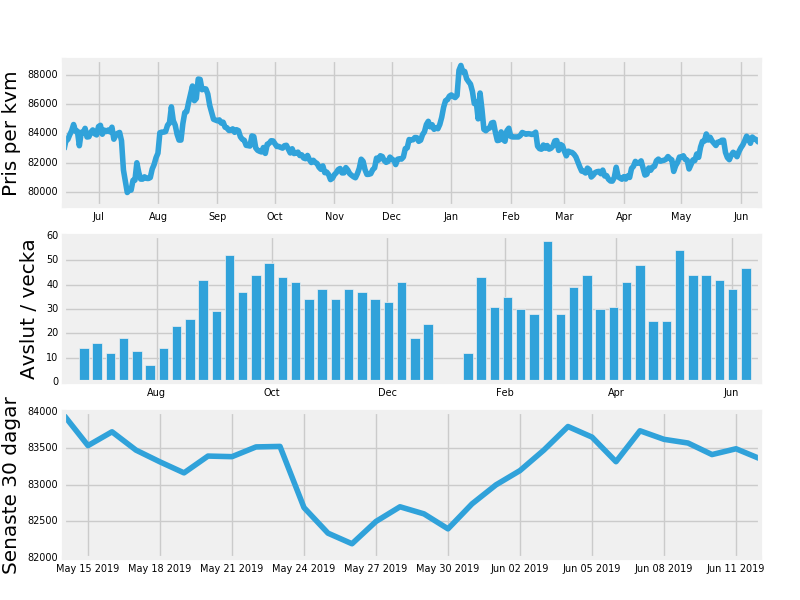Click Feb under the Pris per kvm chart
This screenshot has height=600, width=800.
(511, 216)
